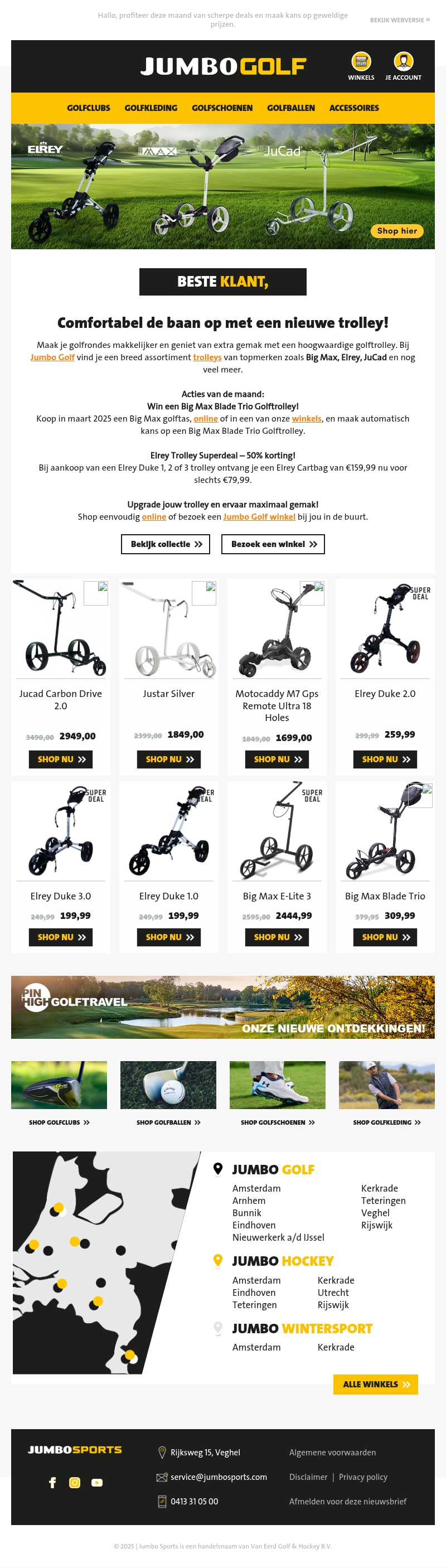Open the Instagram icon in footer
This screenshot has height=1568, width=446.
(74, 1482)
